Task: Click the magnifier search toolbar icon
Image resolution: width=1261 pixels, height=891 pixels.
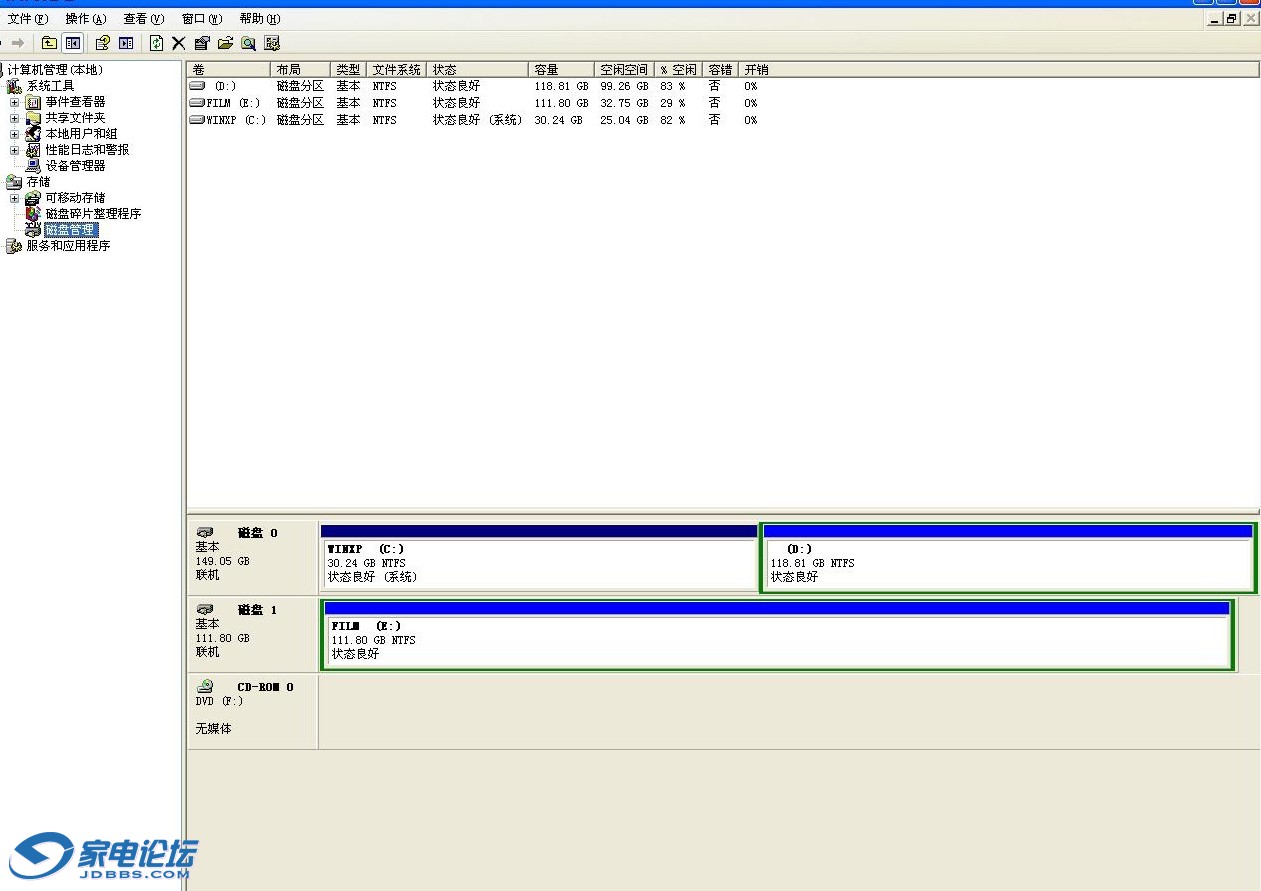Action: click(248, 43)
